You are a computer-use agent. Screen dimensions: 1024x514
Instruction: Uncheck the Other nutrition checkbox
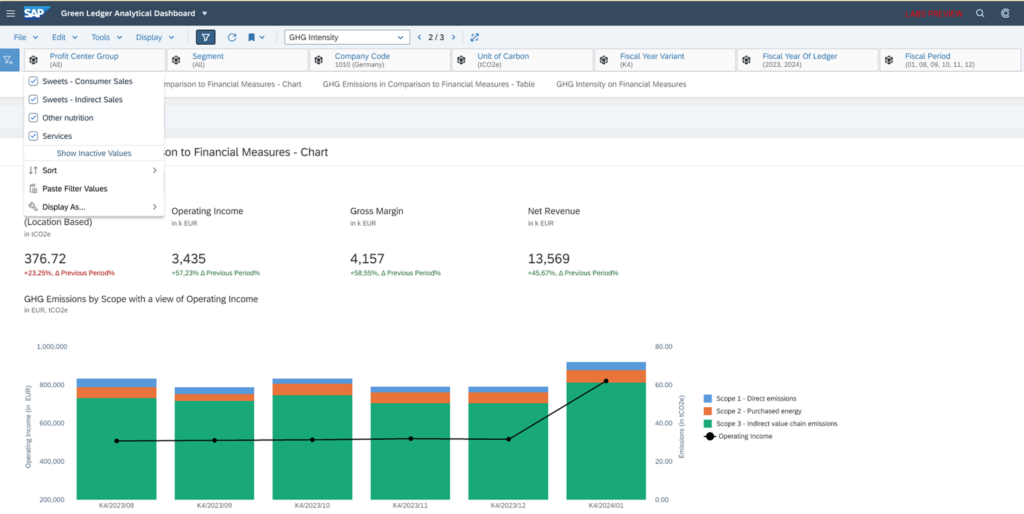point(34,118)
